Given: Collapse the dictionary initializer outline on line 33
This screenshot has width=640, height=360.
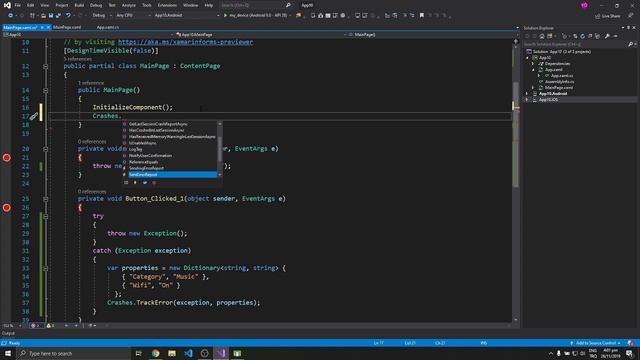Looking at the screenshot, I should 46,268.
